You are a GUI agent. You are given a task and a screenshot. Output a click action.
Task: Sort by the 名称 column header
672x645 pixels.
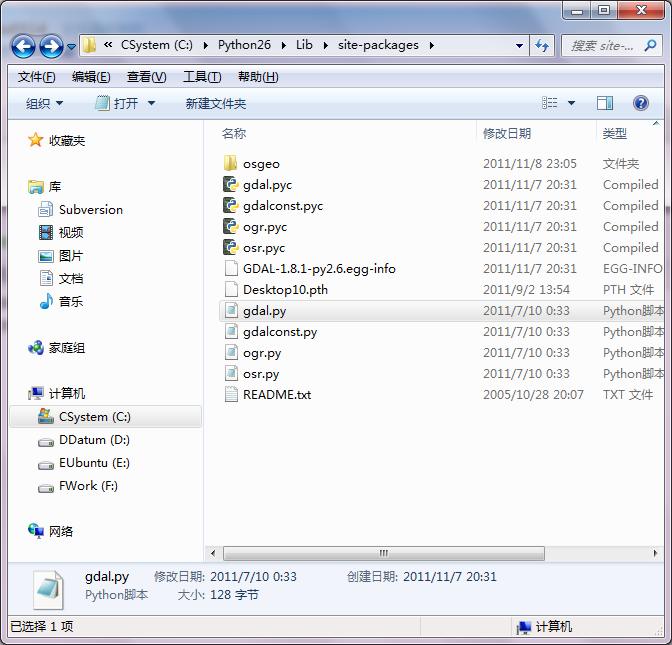point(234,134)
